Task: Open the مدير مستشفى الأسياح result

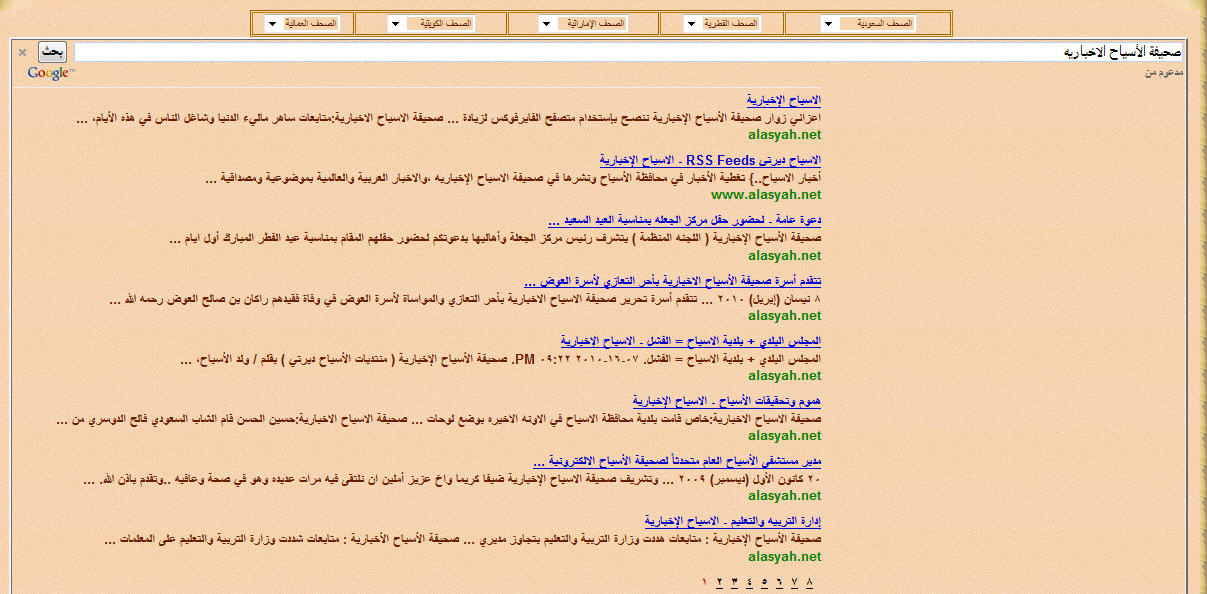Action: coord(677,461)
